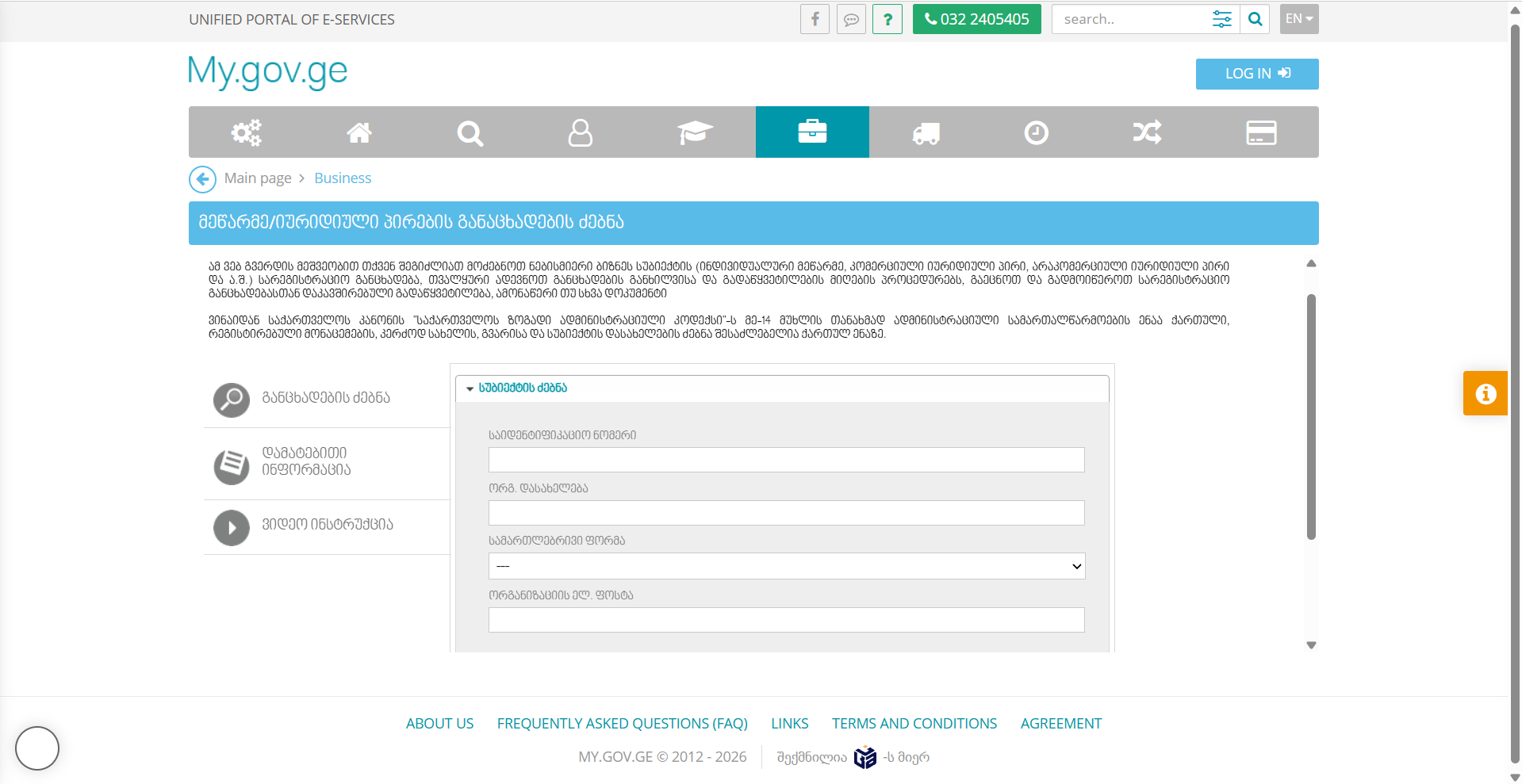Screen dimensions: 1522x784
Task: Focus the header search text box
Action: pyautogui.click(x=1130, y=19)
